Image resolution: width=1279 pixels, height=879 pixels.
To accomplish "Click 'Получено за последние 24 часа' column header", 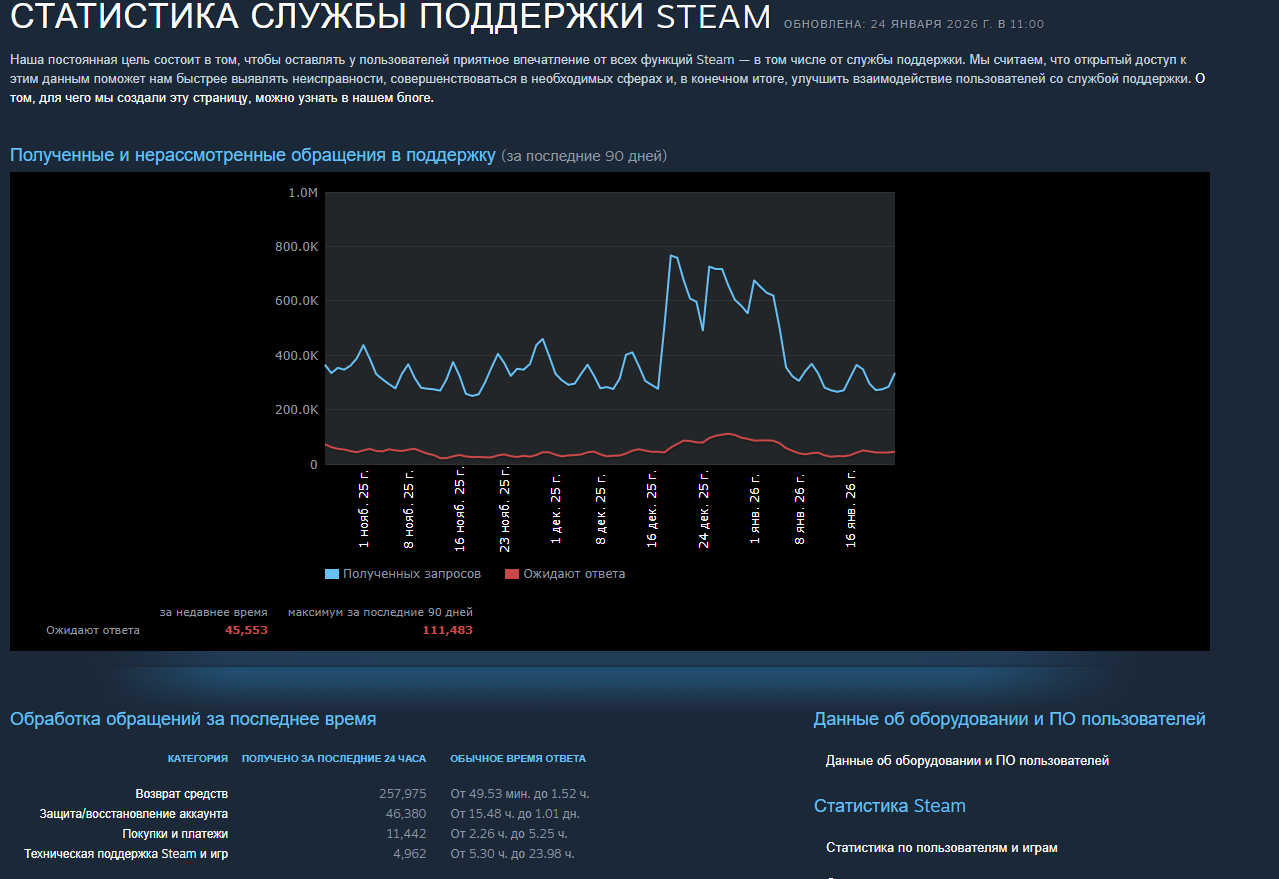I will point(334,759).
